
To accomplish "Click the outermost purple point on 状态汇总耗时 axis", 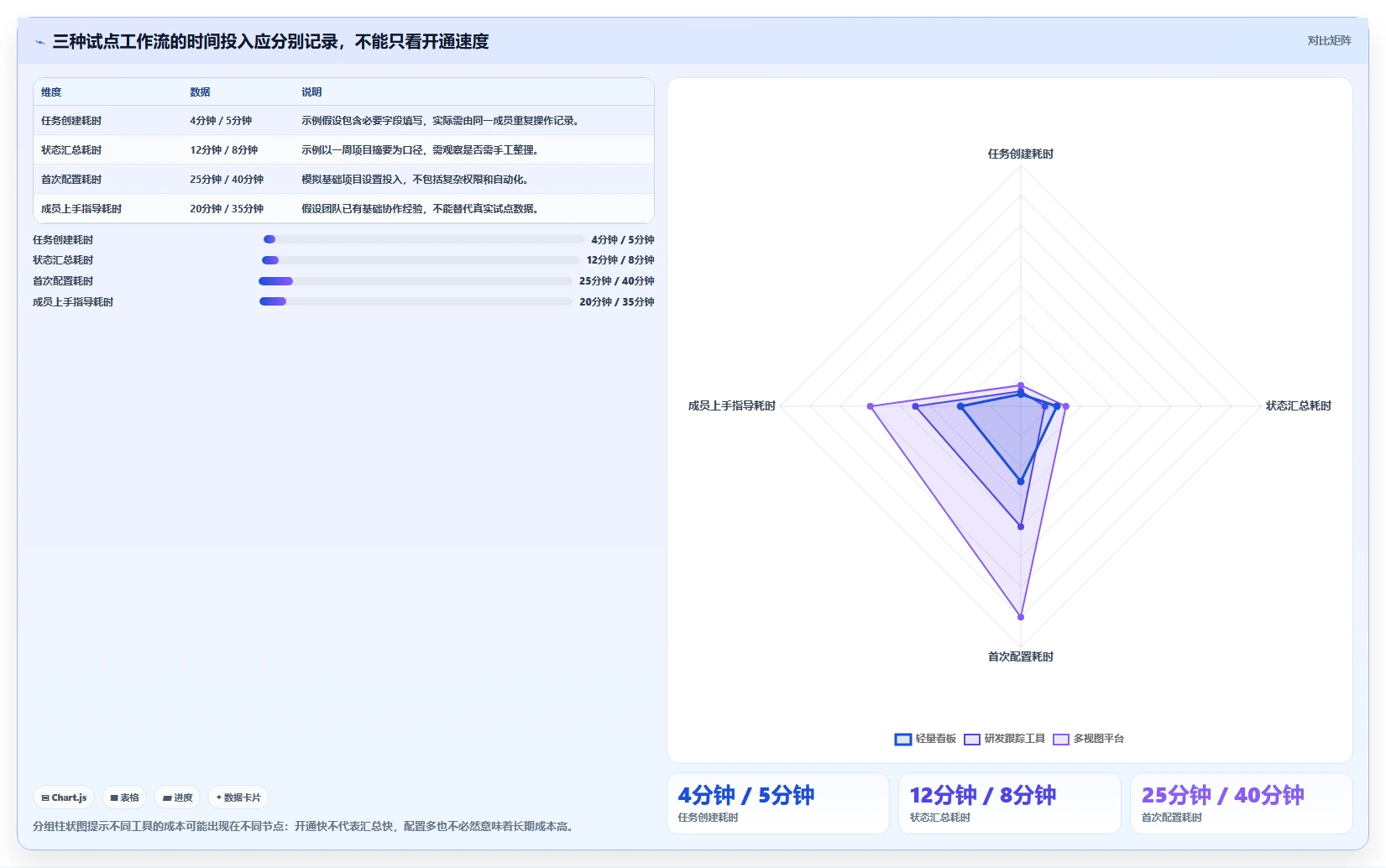I will point(1066,406).
